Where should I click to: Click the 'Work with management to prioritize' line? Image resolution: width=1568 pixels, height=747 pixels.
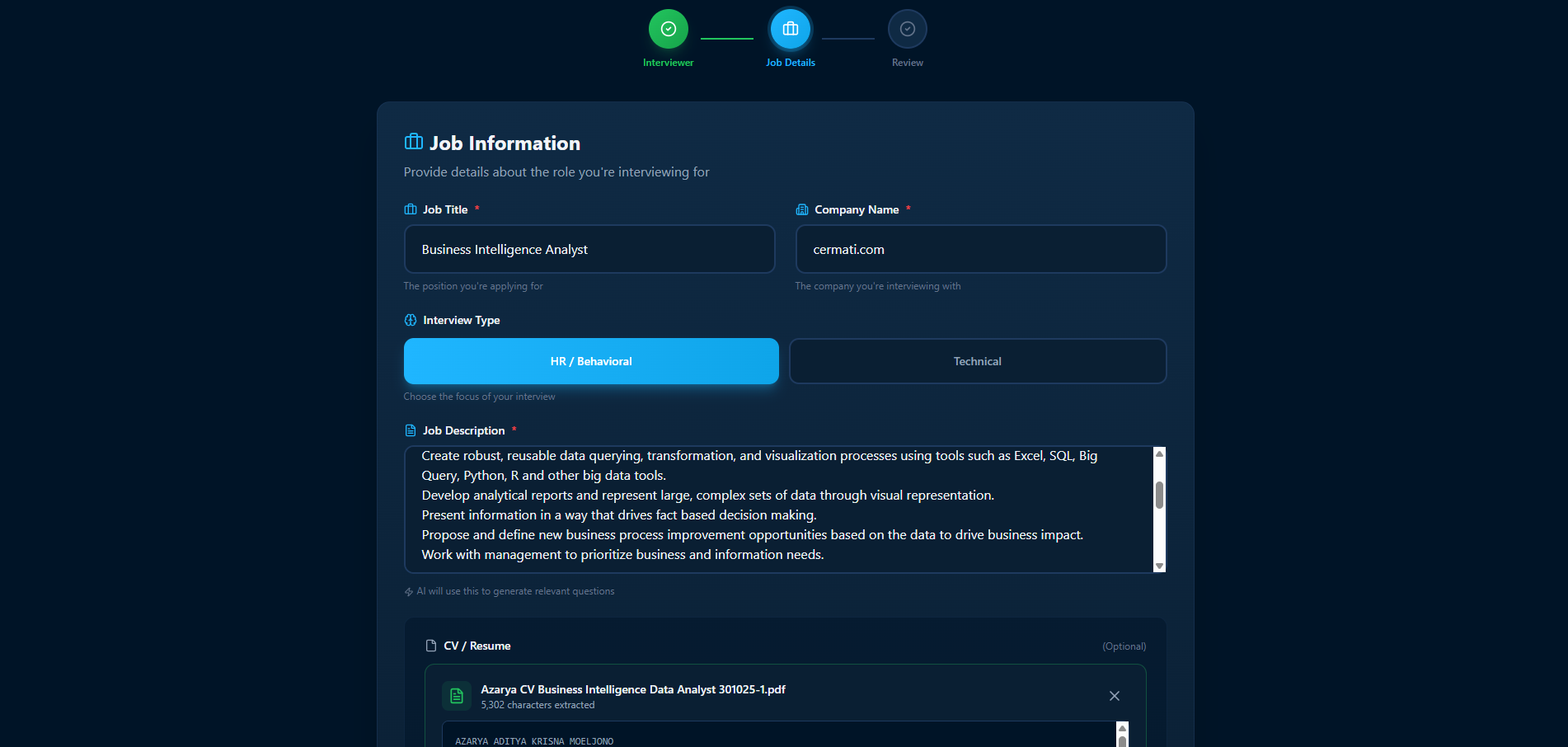(x=623, y=554)
